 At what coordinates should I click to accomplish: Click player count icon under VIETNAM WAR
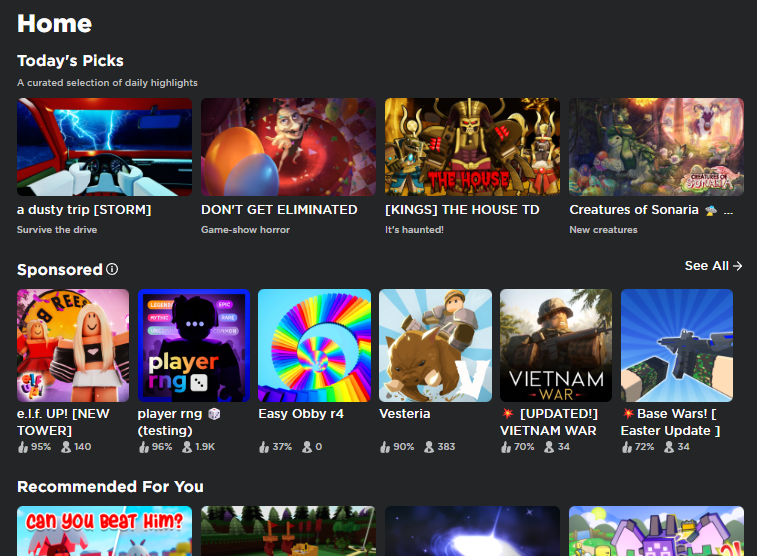pos(549,447)
